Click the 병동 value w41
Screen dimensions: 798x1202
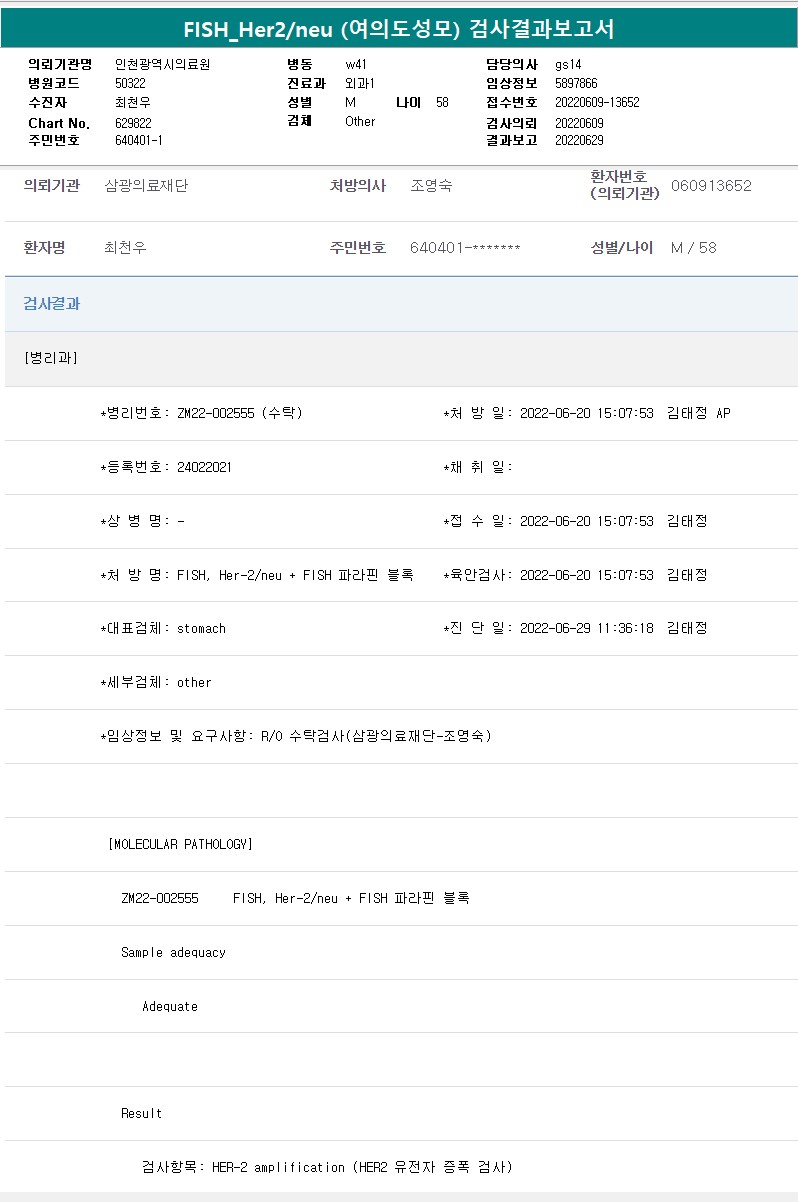point(355,64)
